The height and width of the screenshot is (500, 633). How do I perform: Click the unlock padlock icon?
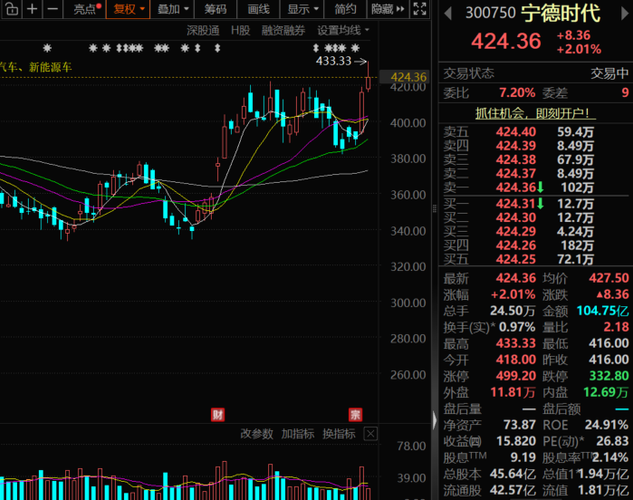pos(11,8)
